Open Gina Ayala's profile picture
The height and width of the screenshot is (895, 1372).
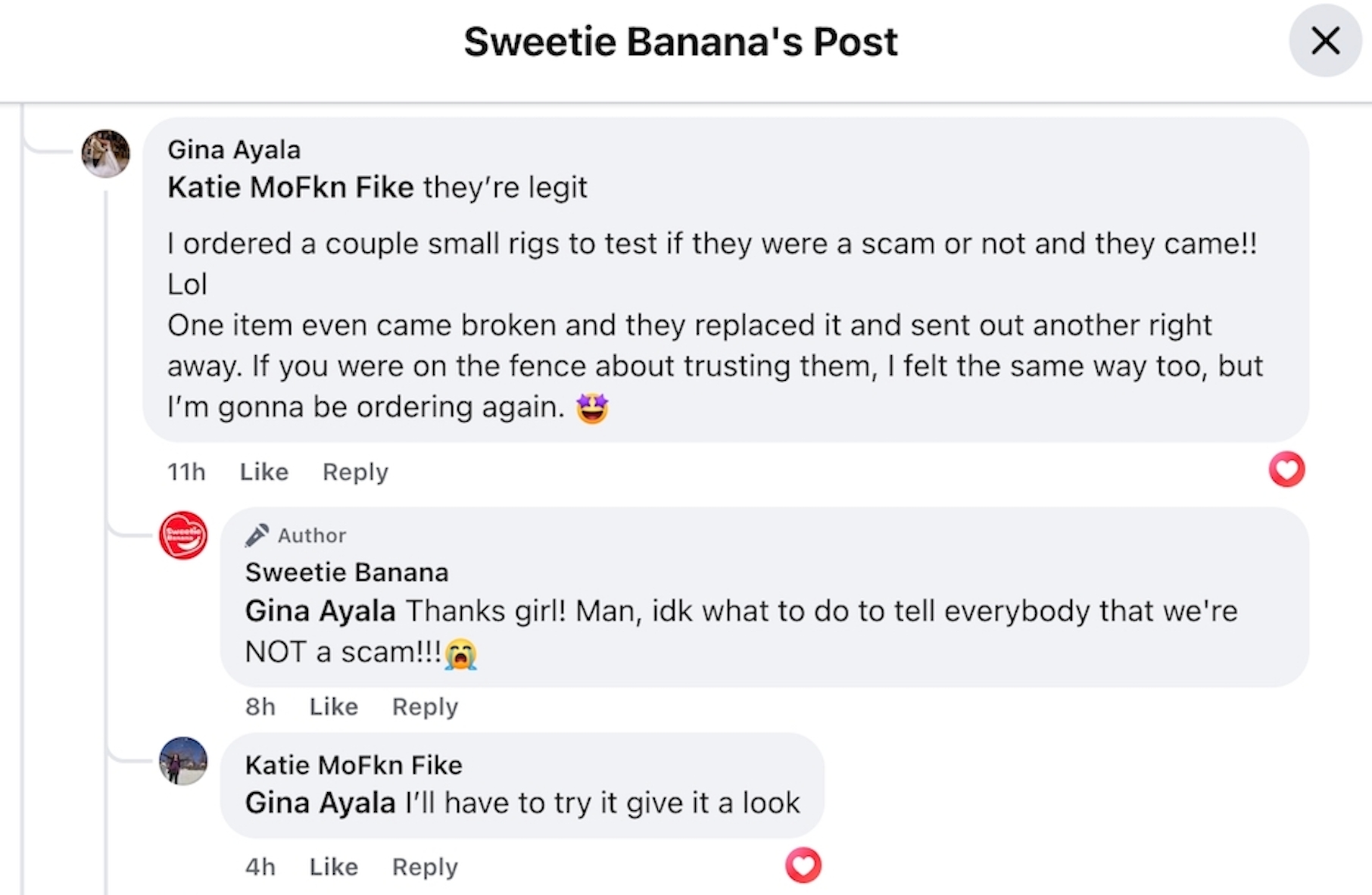(x=106, y=154)
